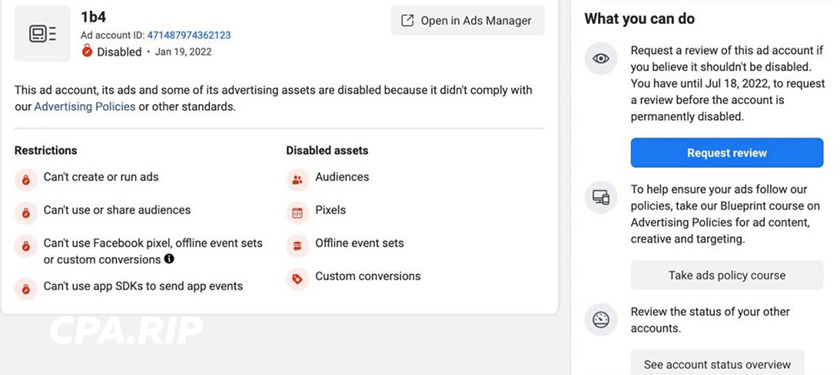Click the Pixels label
Image resolution: width=840 pixels, height=375 pixels.
tap(331, 210)
